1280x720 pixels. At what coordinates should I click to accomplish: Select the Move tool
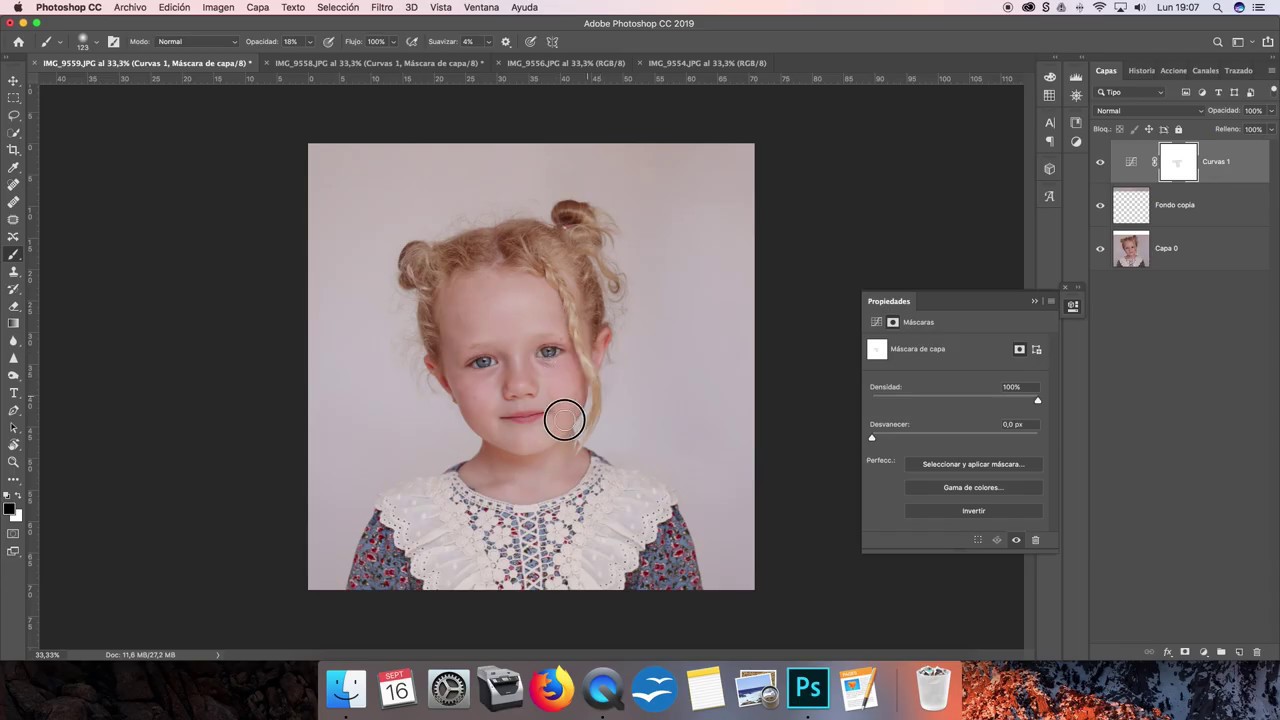pyautogui.click(x=13, y=80)
